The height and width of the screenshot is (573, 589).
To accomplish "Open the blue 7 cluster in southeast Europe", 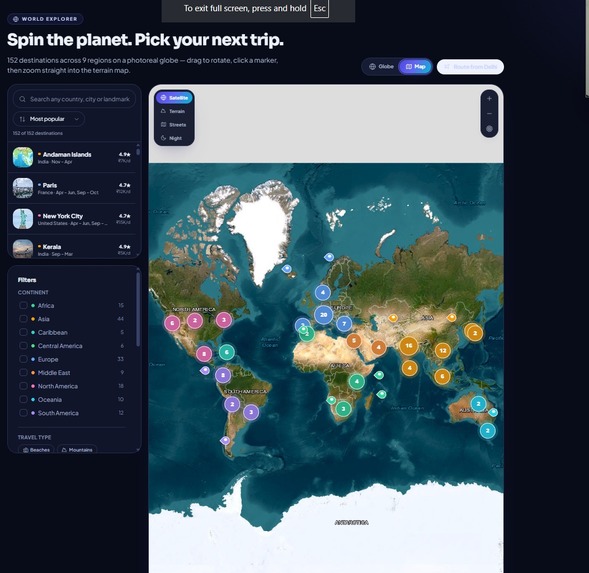I will 344,324.
